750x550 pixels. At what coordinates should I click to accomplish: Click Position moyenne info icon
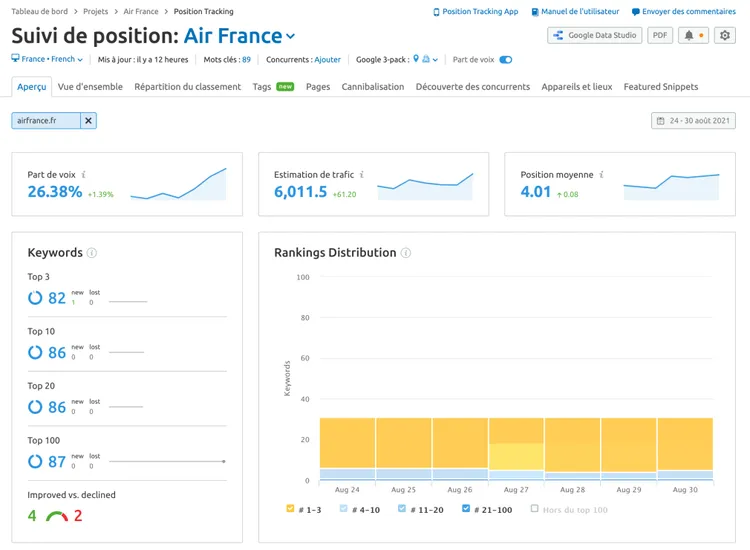[x=601, y=175]
